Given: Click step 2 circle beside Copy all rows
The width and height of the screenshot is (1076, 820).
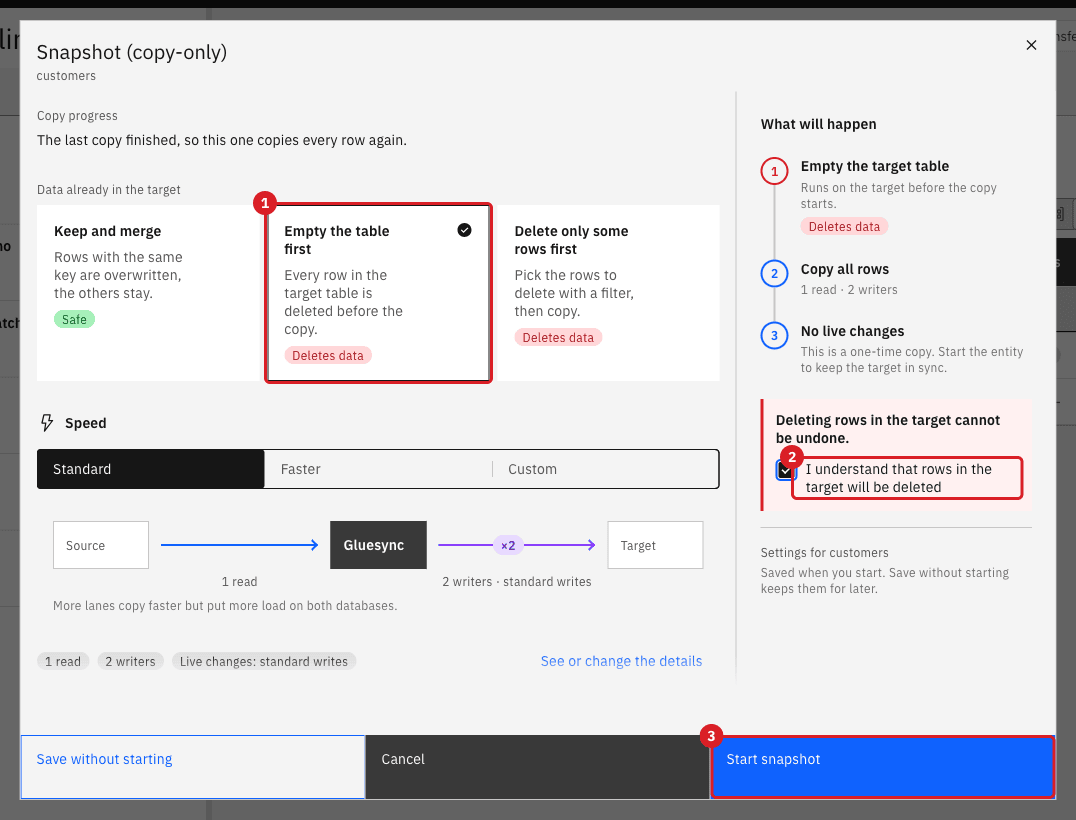Looking at the screenshot, I should (x=774, y=274).
